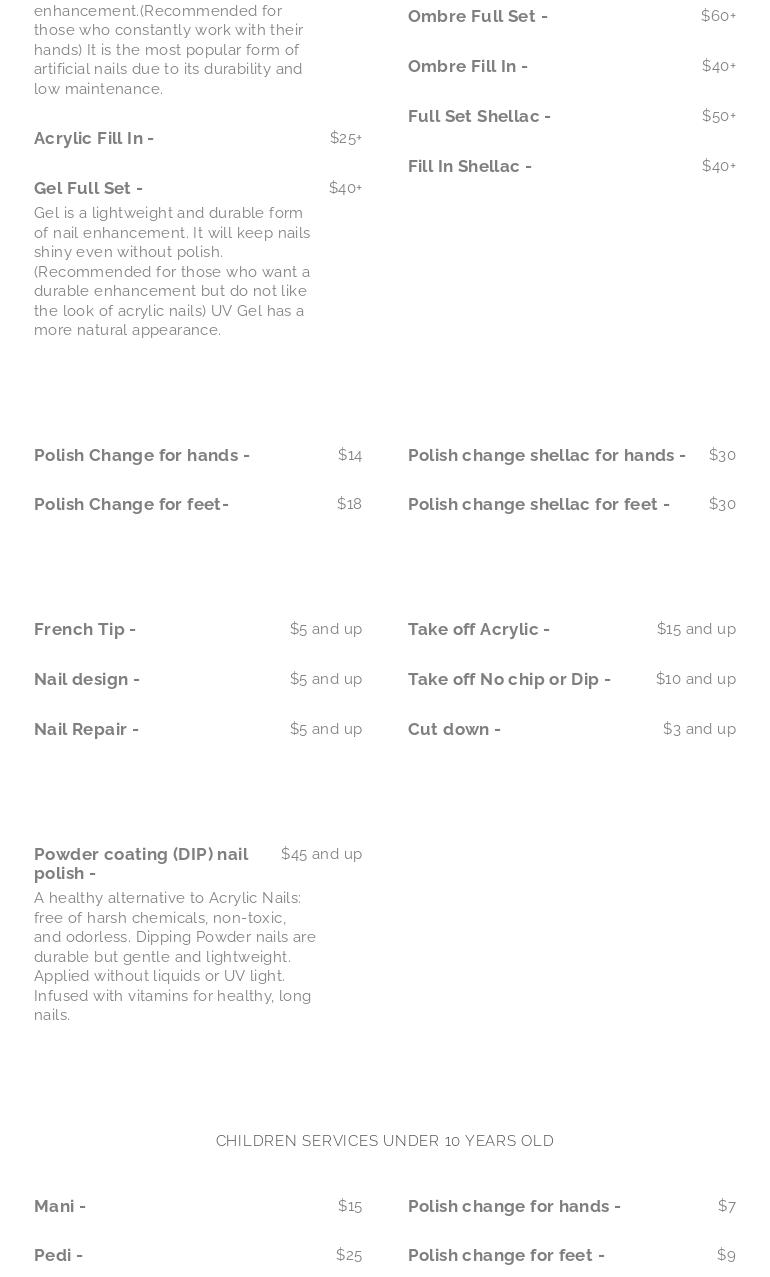Click the Nail Repair service
Image resolution: width=770 pixels, height=1277 pixels.
[86, 729]
